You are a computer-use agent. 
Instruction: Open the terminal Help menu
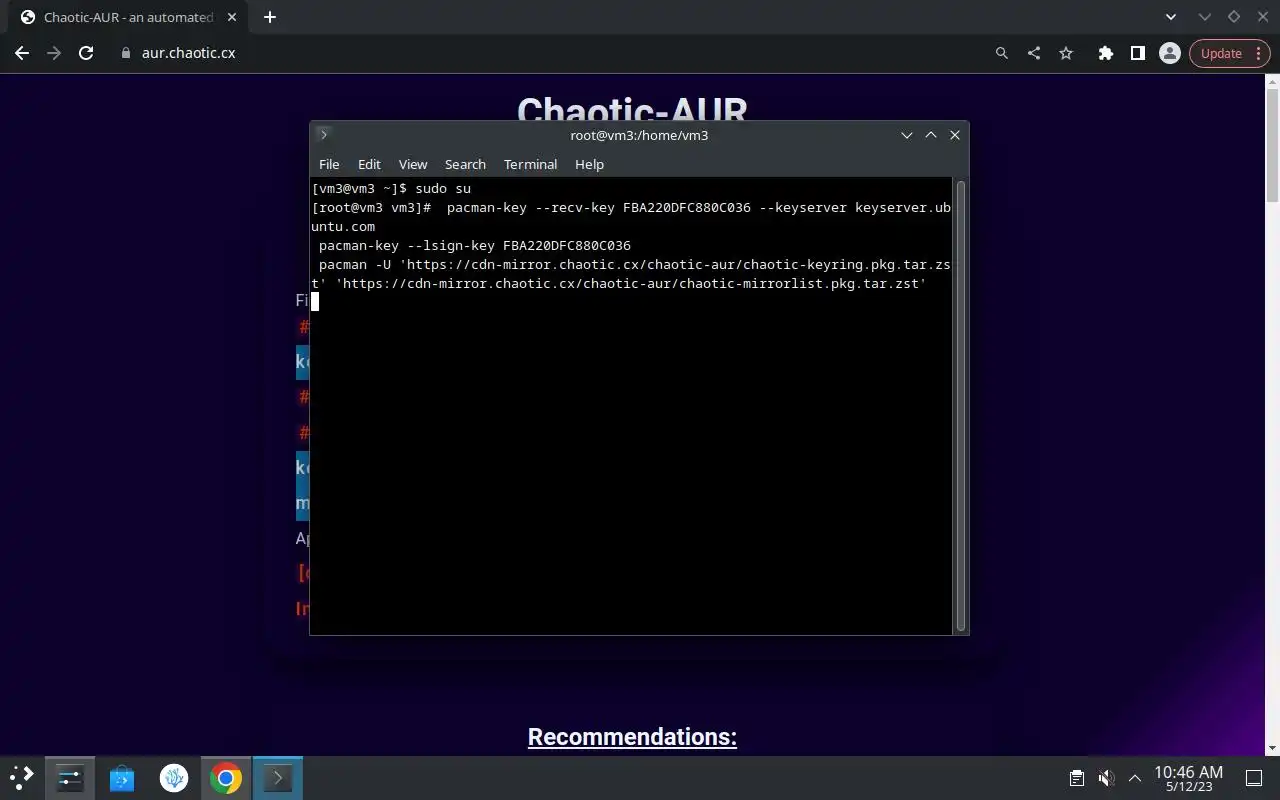589,164
